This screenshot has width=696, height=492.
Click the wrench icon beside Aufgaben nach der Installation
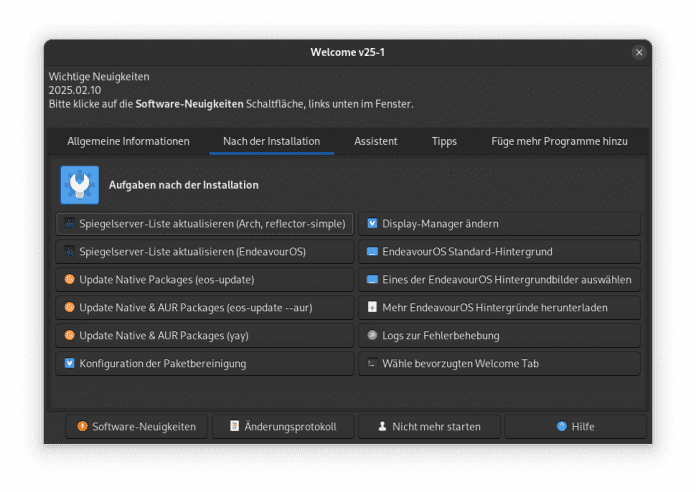tap(80, 185)
